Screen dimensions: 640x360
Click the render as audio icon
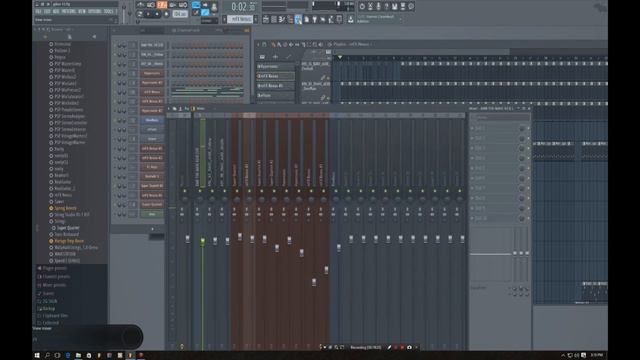click(403, 6)
